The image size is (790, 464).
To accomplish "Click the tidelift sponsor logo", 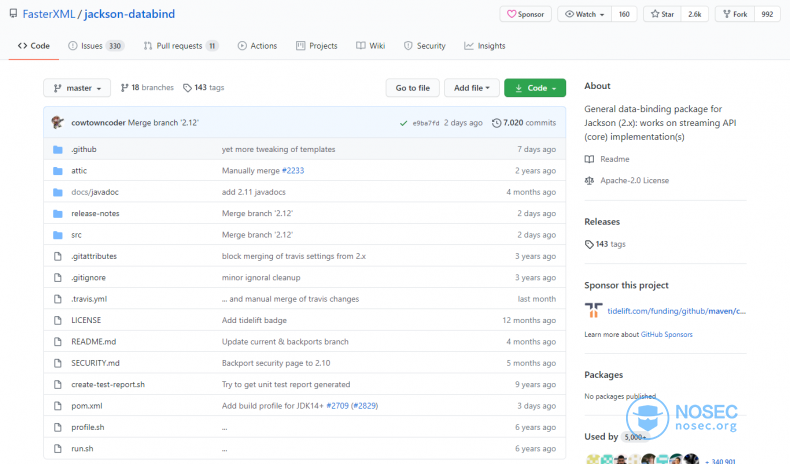I will tap(593, 310).
